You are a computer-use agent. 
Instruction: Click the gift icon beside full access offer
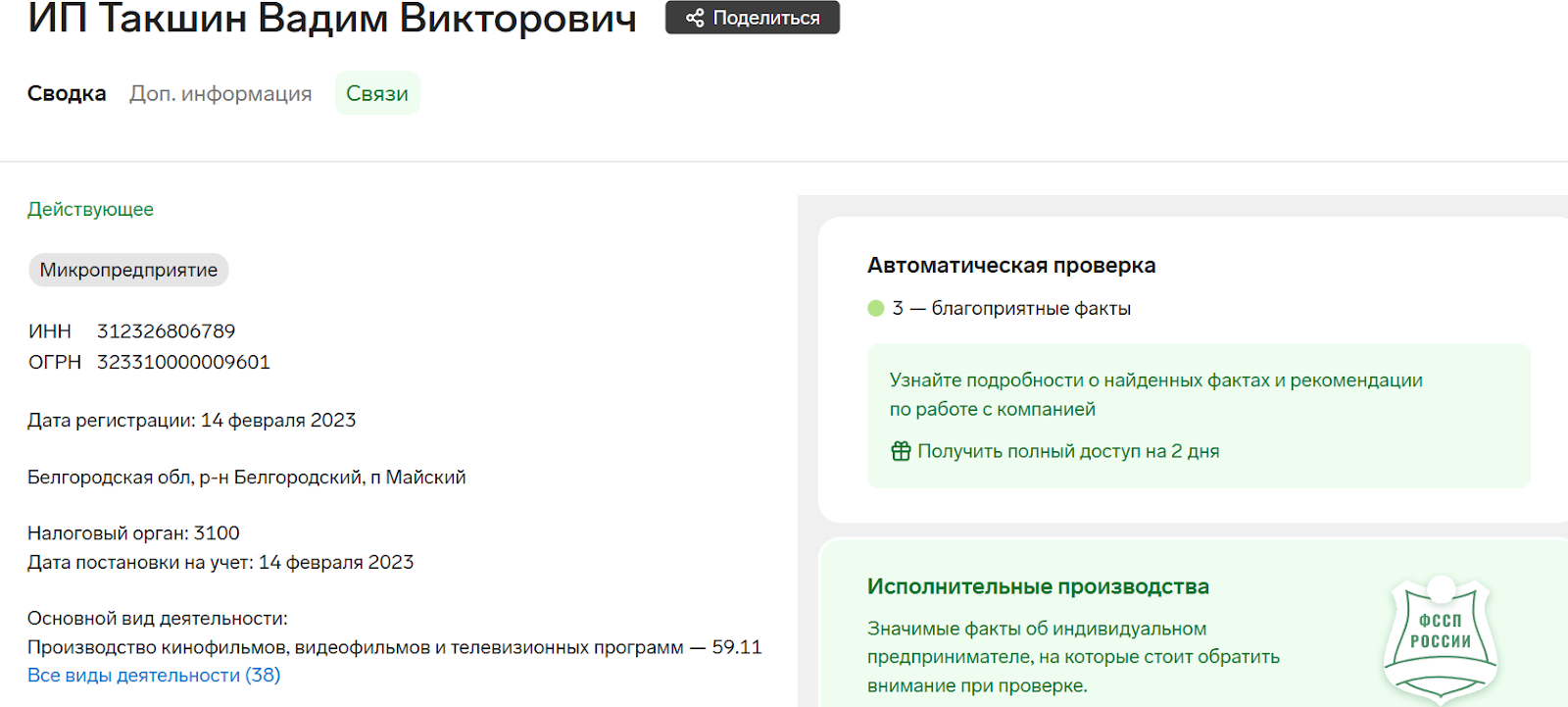tap(901, 451)
